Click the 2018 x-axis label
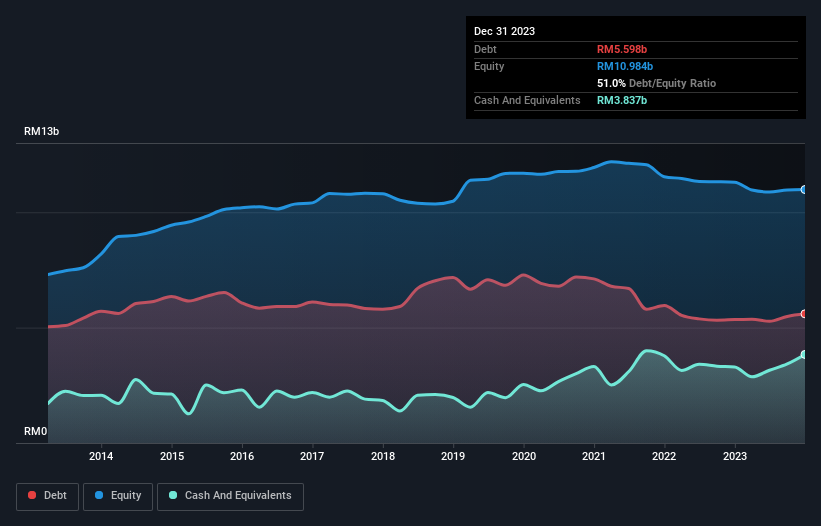821x526 pixels. click(383, 456)
